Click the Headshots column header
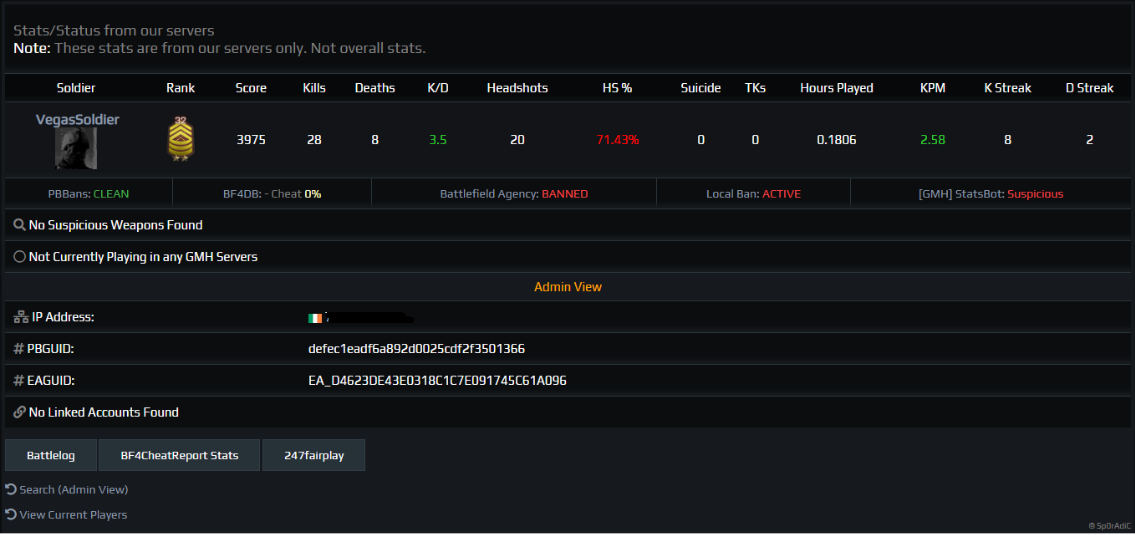This screenshot has height=535, width=1135. click(517, 88)
